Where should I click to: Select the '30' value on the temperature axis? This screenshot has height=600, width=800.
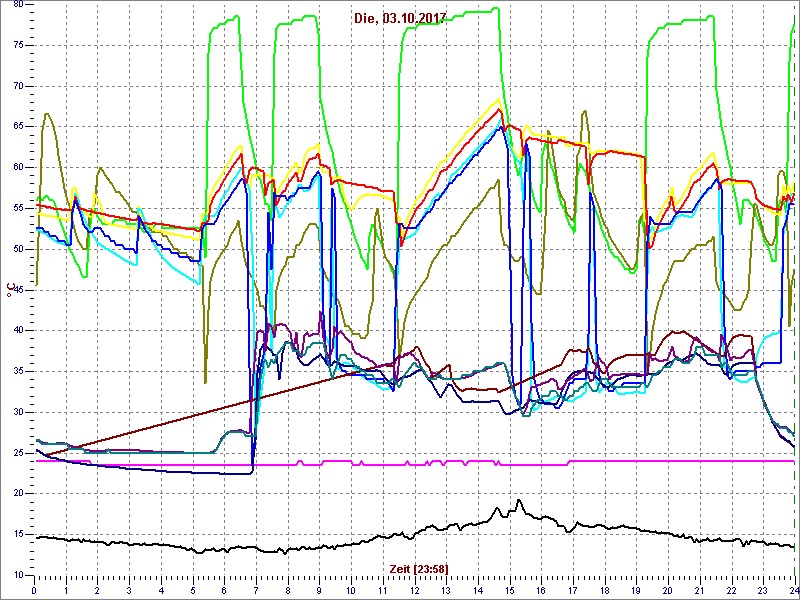[18, 412]
